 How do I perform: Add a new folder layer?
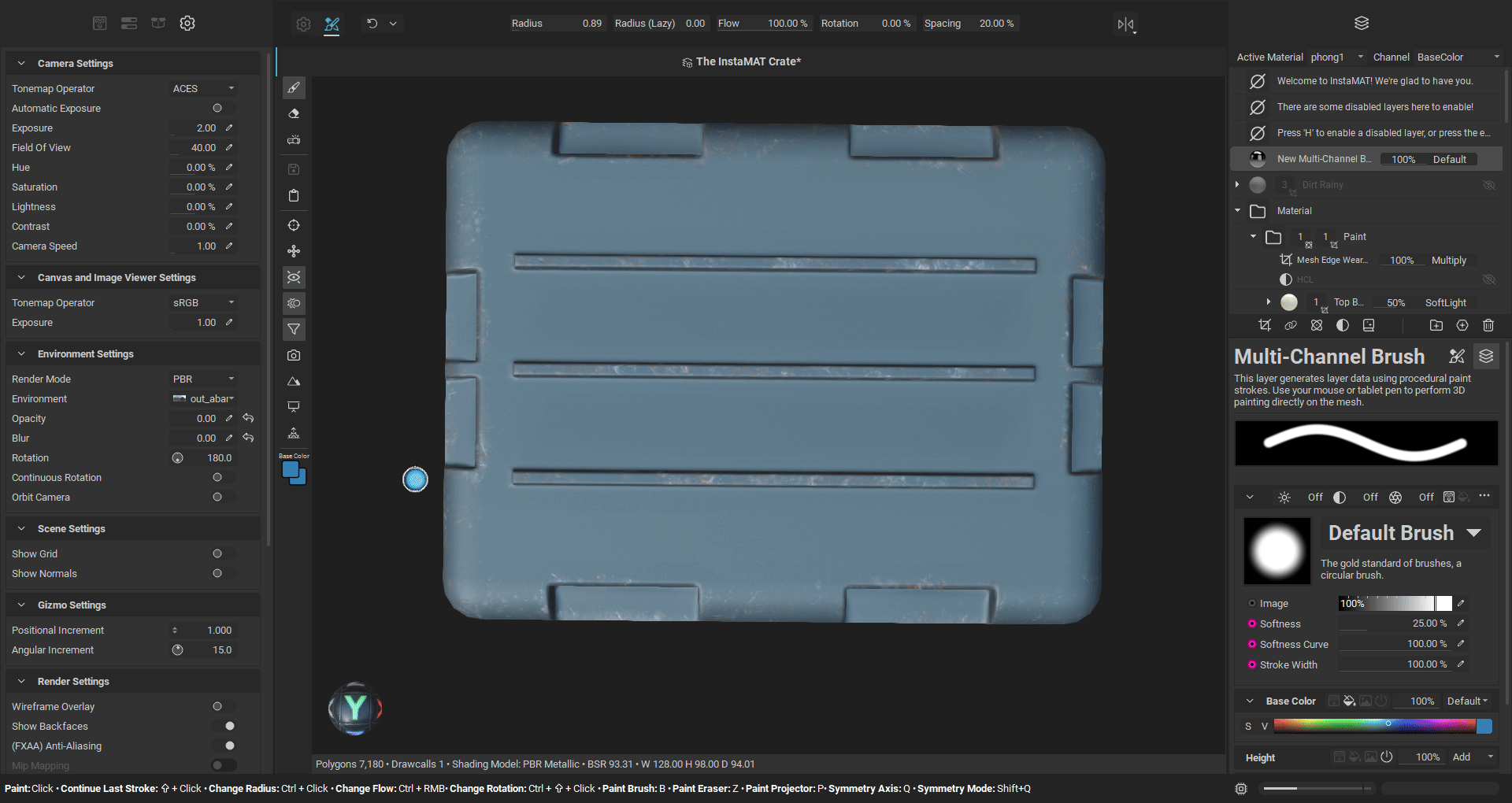(1436, 325)
